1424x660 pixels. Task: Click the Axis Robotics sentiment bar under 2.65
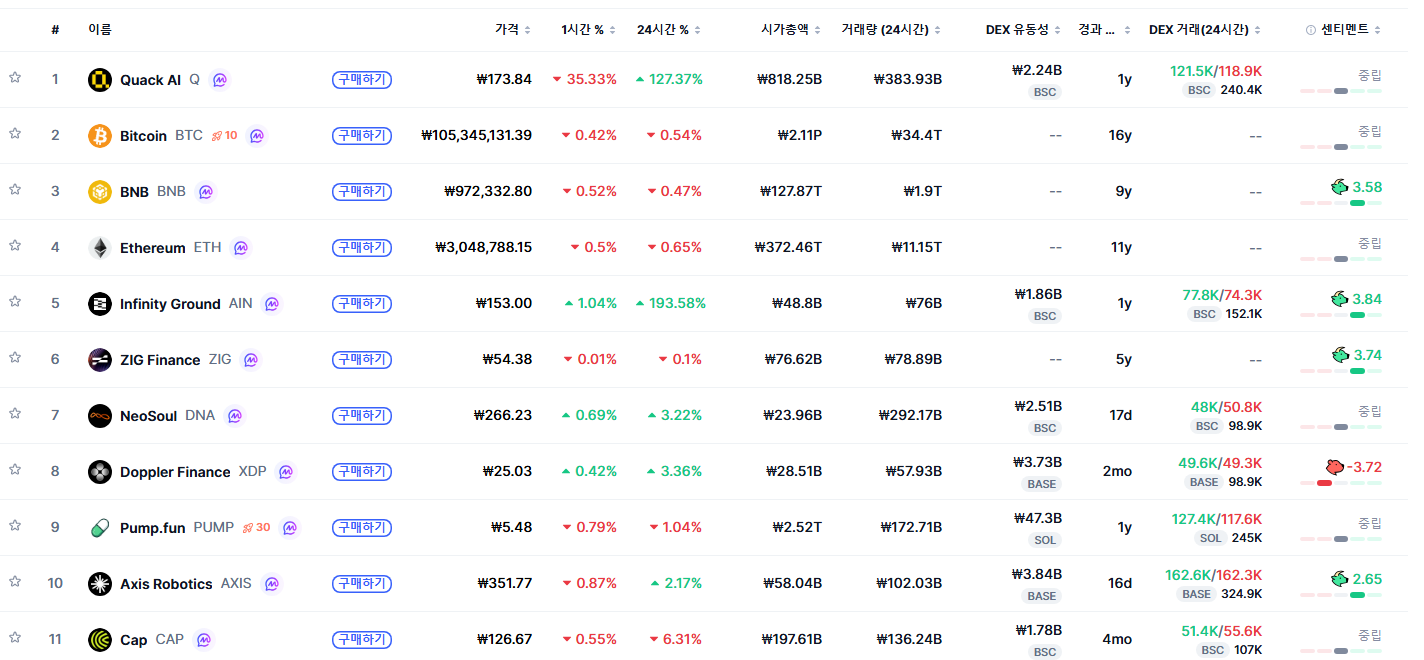(1341, 595)
